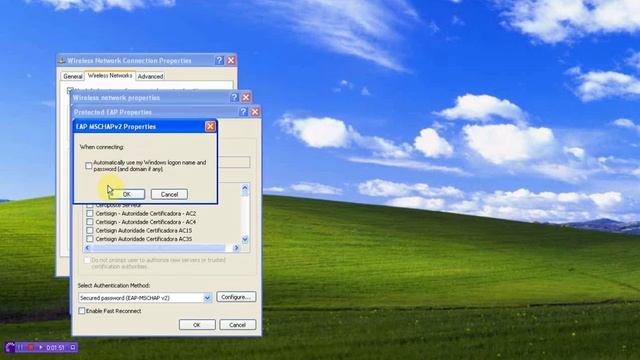Open the Select Authentication Method dropdown
640x360 pixels.
click(x=207, y=298)
